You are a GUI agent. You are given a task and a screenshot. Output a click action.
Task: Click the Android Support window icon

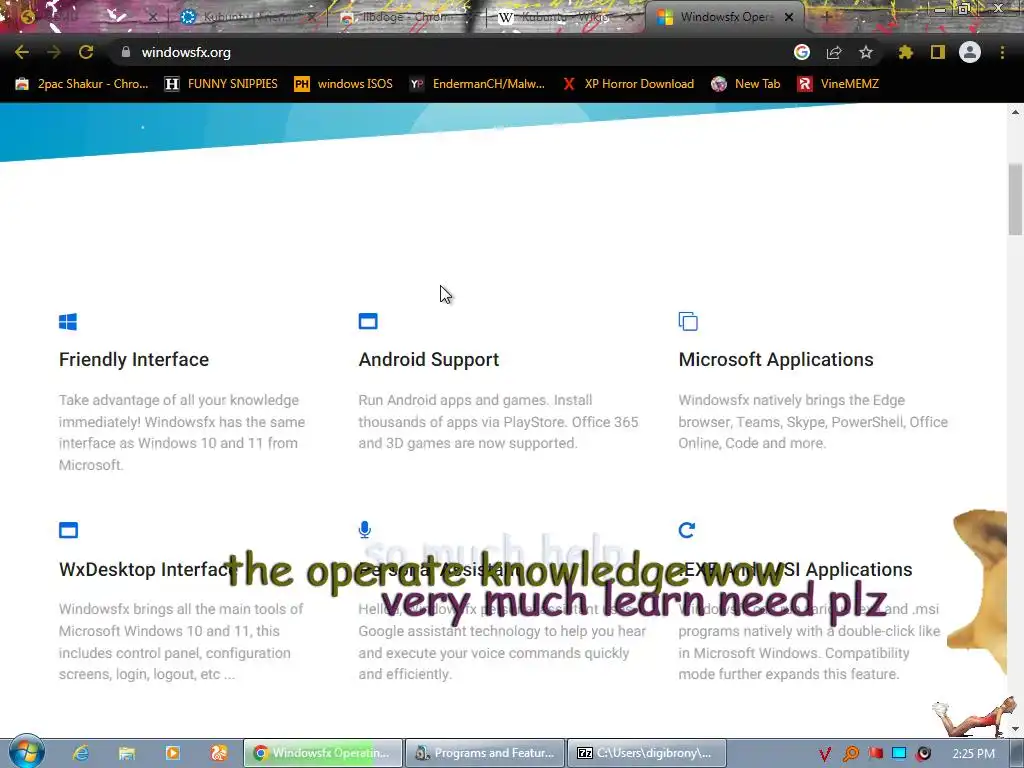click(368, 321)
